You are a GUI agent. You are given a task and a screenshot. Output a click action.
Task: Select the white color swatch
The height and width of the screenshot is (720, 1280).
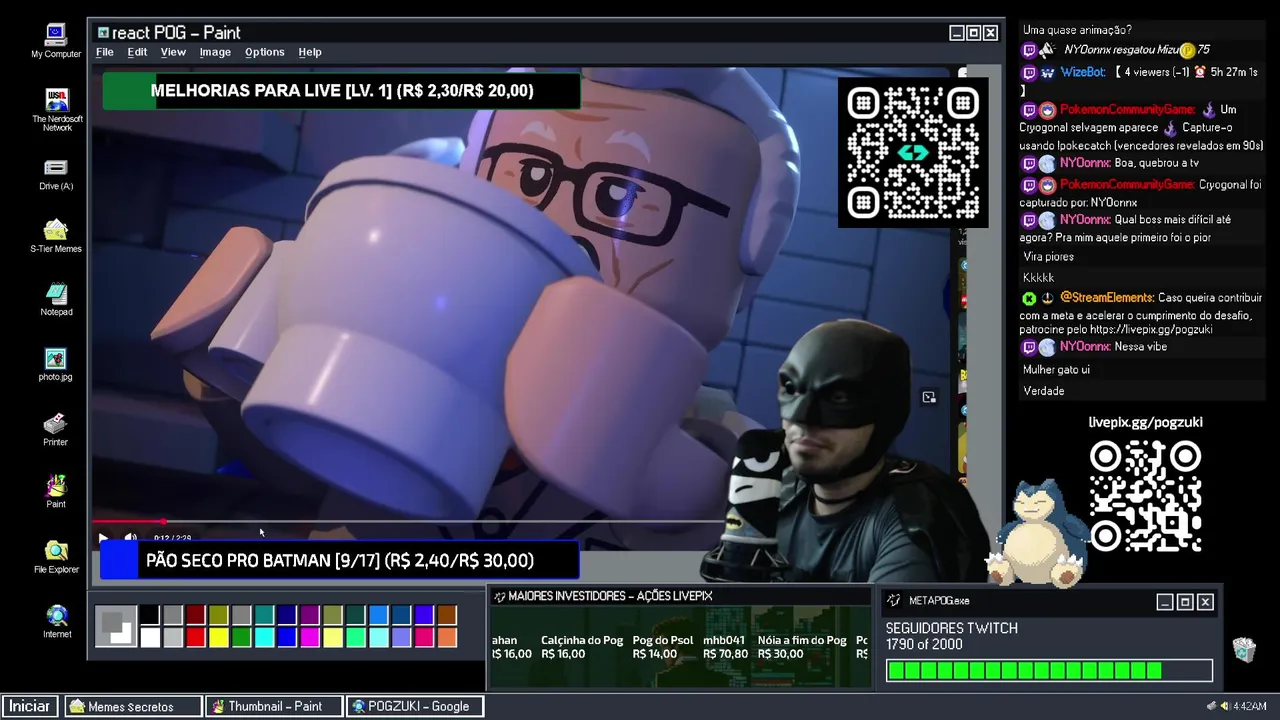pyautogui.click(x=150, y=637)
